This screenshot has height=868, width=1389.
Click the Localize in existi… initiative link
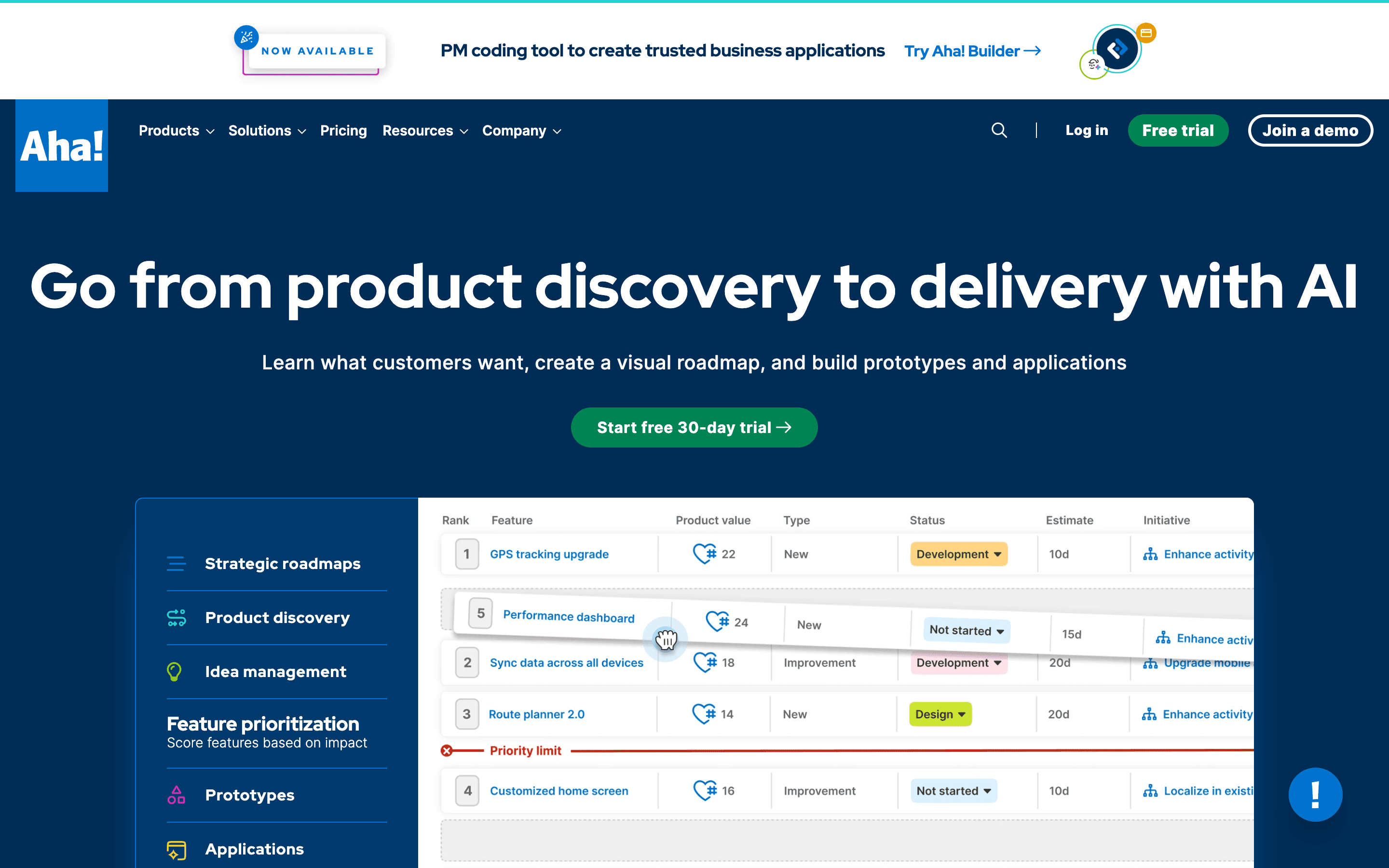[1208, 790]
